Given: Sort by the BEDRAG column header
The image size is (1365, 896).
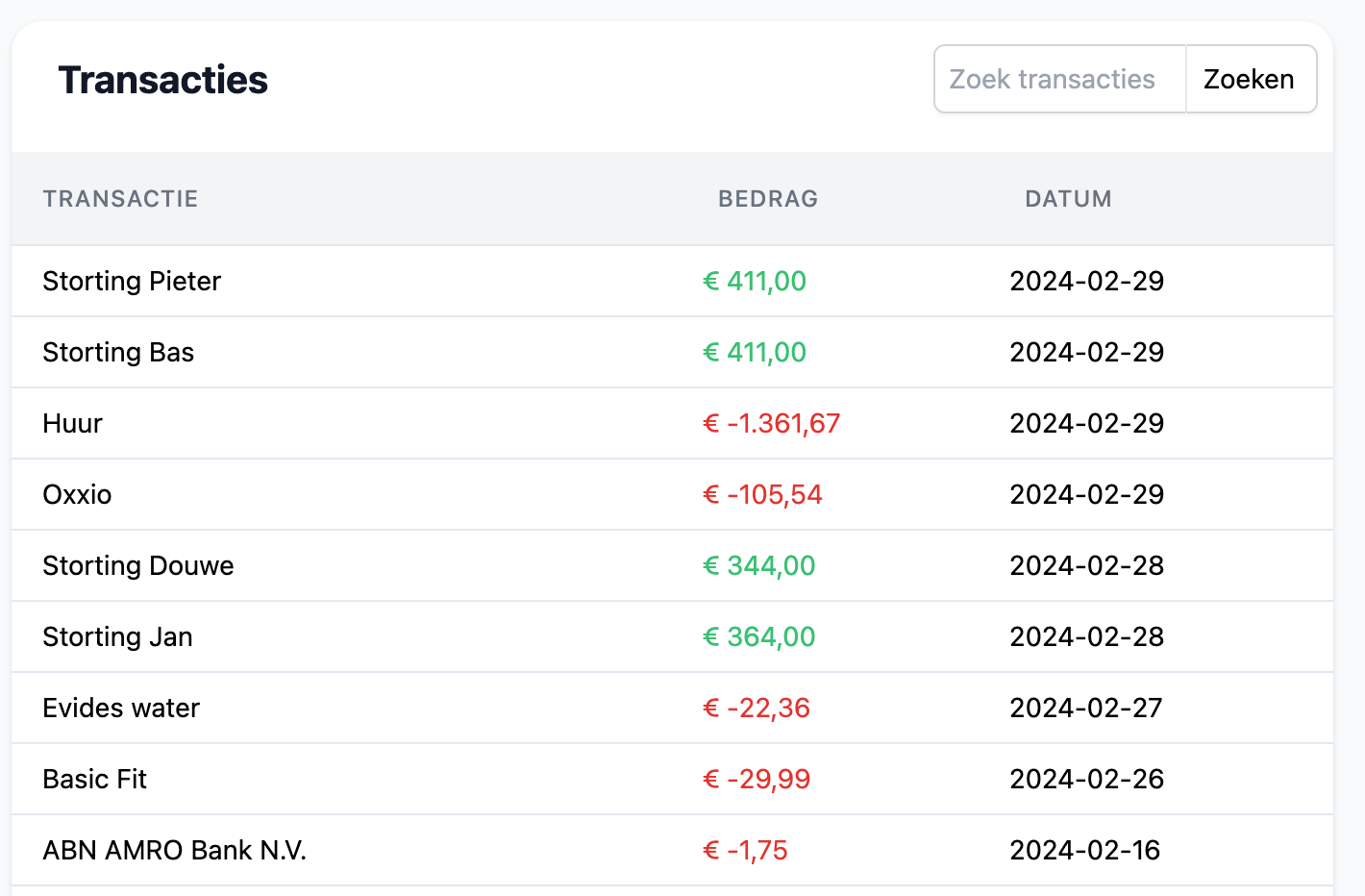Looking at the screenshot, I should [x=768, y=199].
